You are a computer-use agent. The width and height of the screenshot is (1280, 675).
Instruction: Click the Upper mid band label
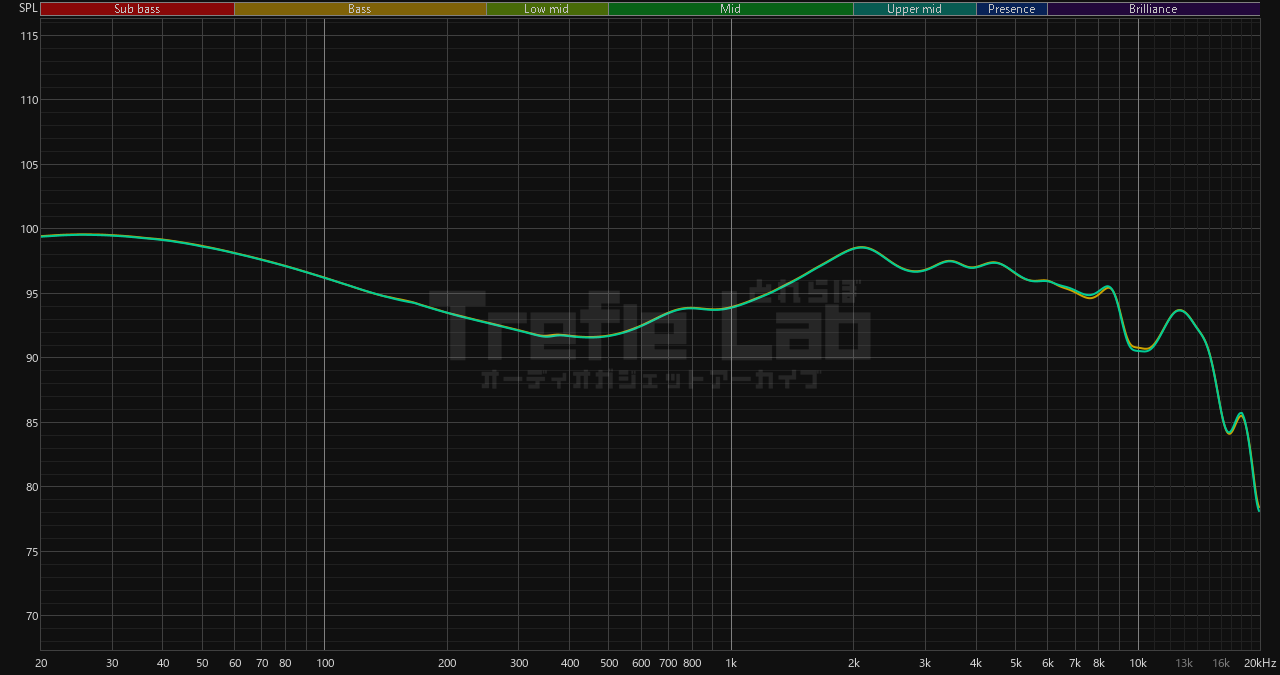914,9
